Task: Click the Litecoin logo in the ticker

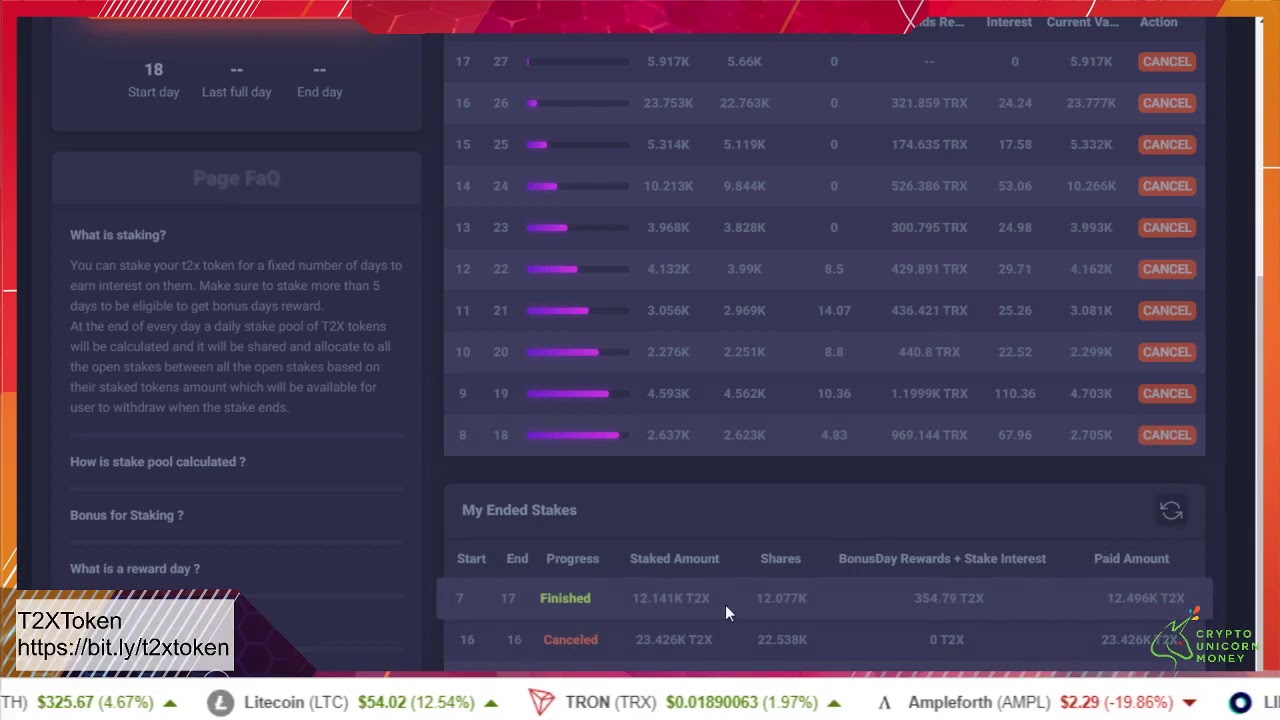Action: point(220,702)
